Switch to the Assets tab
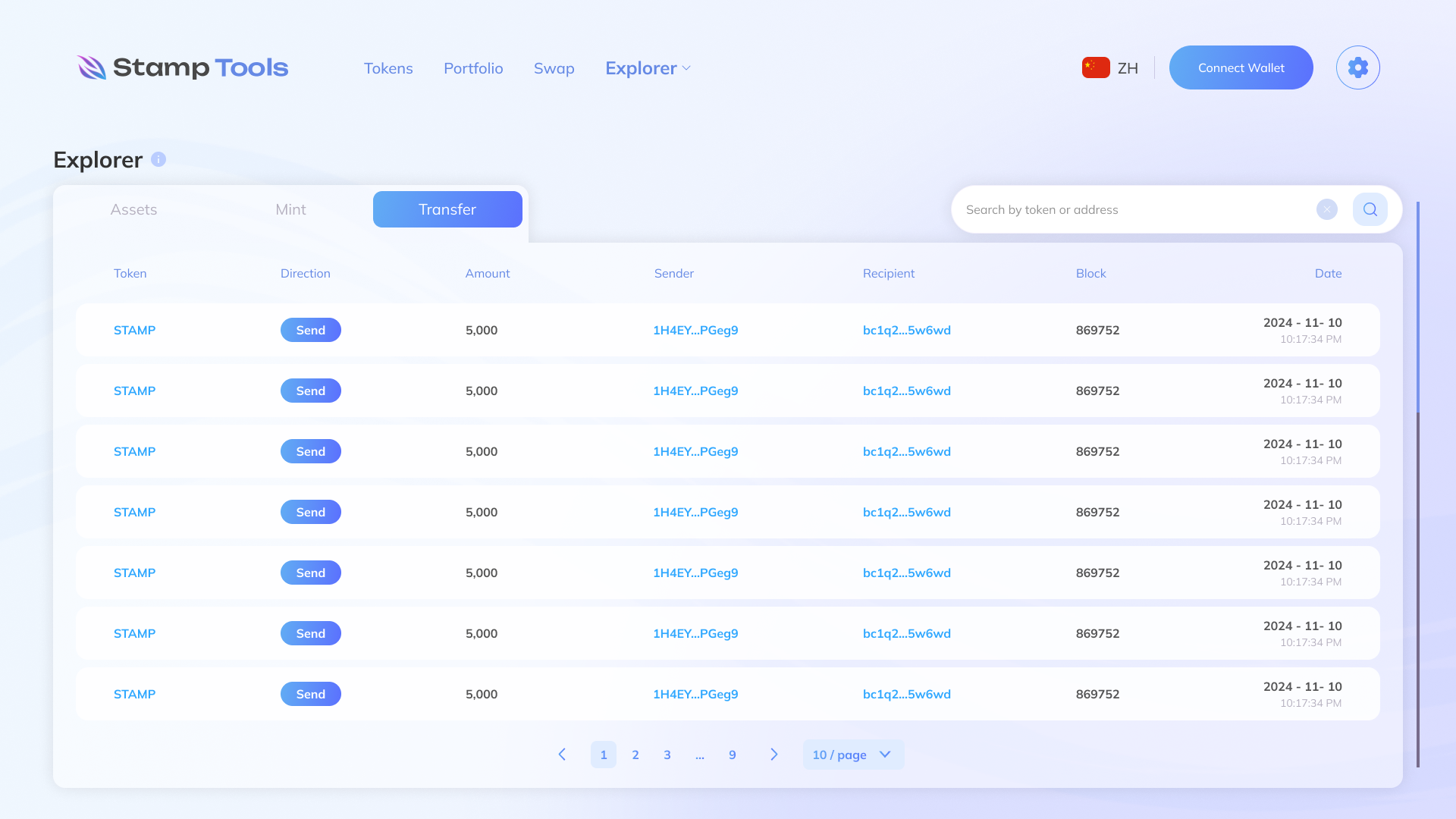Screen dimensions: 1456x819 (133, 209)
